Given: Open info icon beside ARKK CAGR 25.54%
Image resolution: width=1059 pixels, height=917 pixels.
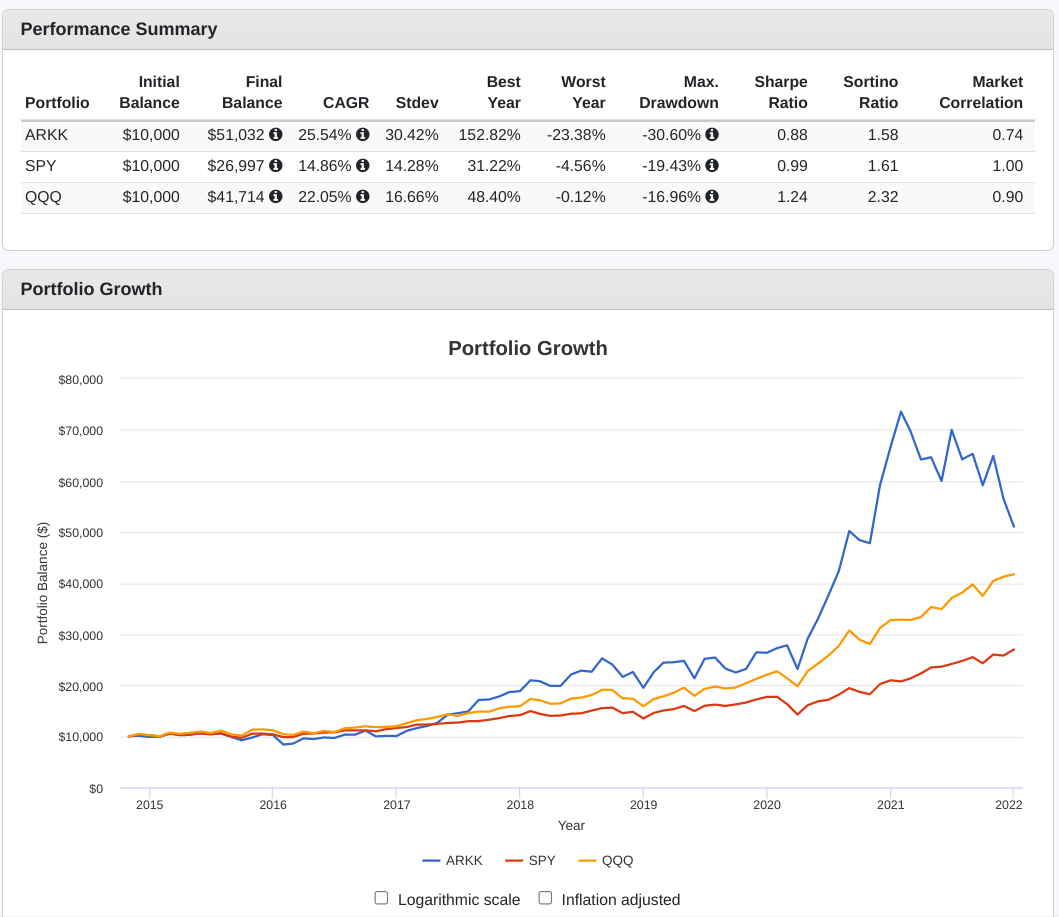Looking at the screenshot, I should [363, 134].
